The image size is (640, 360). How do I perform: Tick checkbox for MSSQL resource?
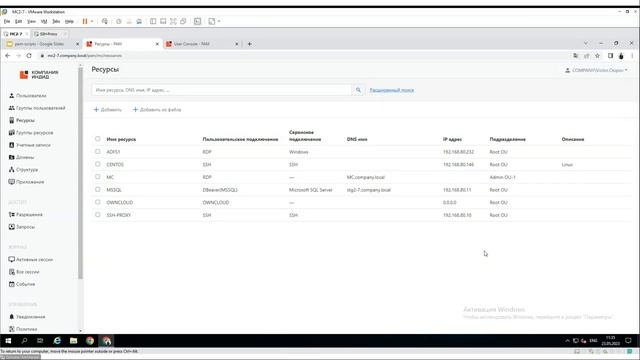pyautogui.click(x=98, y=189)
